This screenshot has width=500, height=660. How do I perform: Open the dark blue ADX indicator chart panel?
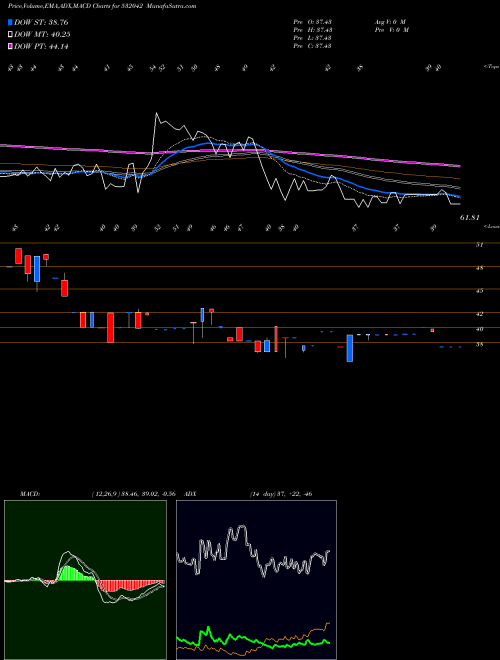pyautogui.click(x=256, y=580)
